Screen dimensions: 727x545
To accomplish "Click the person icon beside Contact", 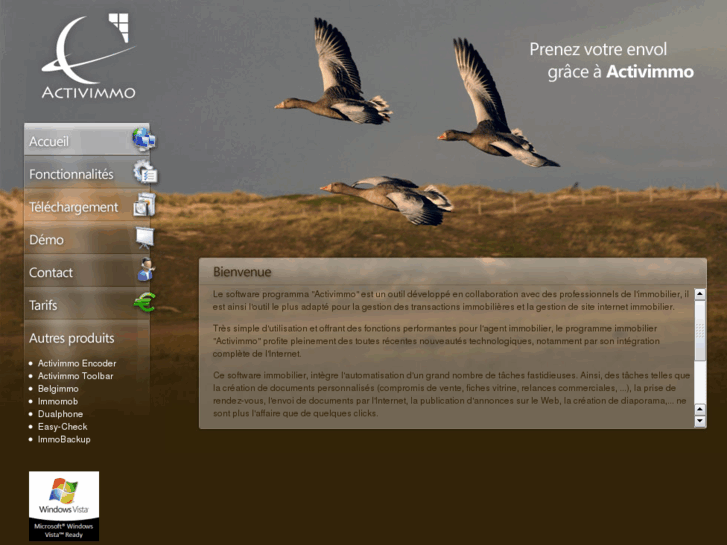I will click(146, 270).
